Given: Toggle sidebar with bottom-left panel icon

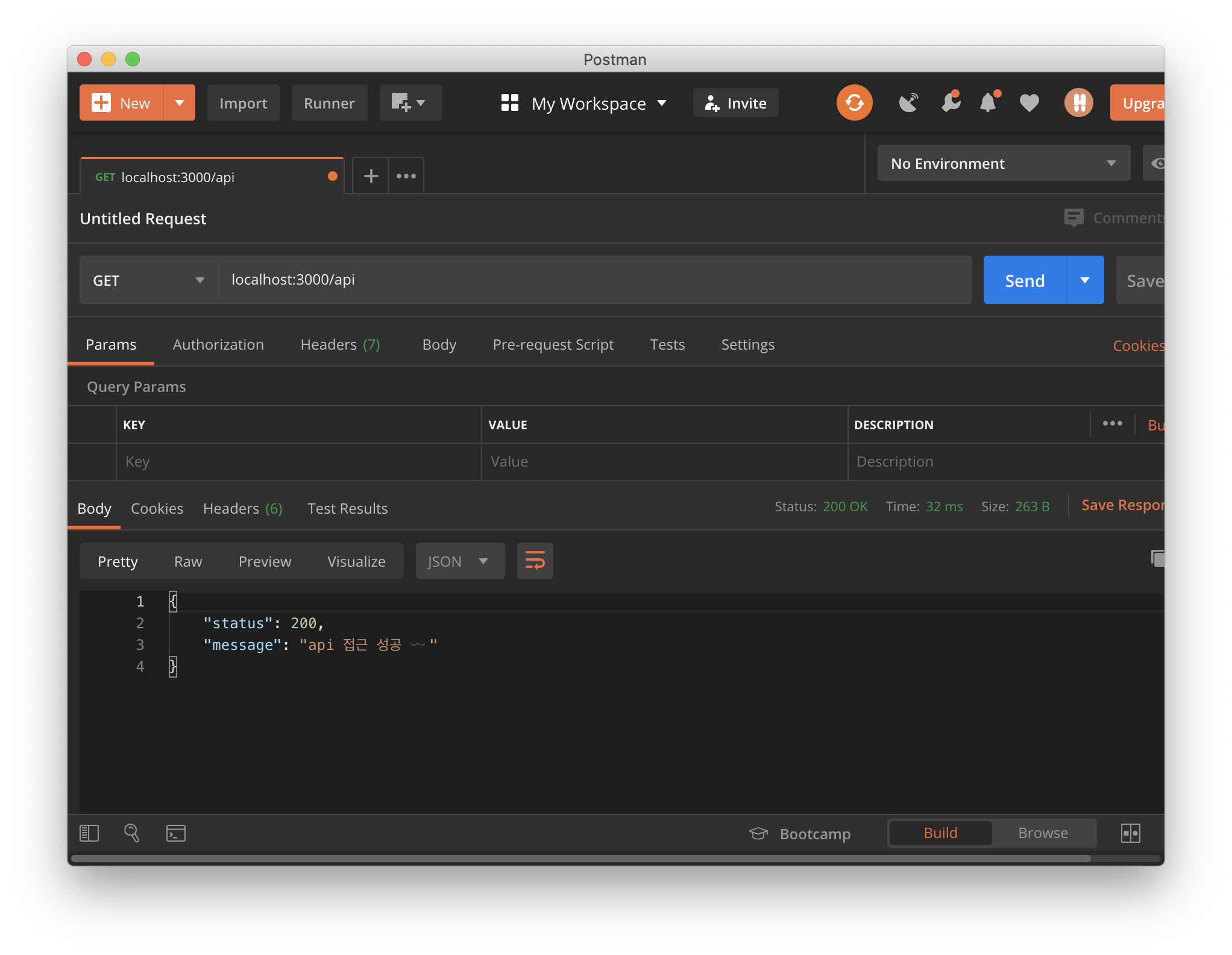Looking at the screenshot, I should click(89, 833).
